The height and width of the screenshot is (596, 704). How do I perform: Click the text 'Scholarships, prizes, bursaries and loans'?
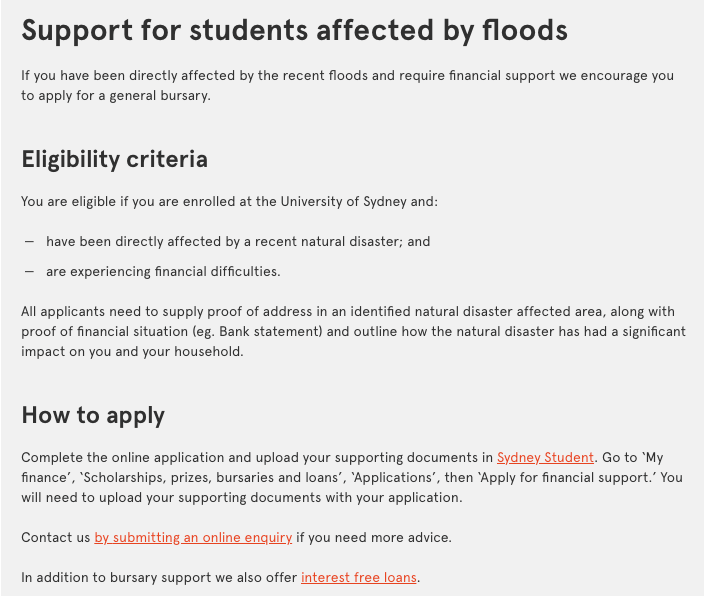tap(211, 477)
